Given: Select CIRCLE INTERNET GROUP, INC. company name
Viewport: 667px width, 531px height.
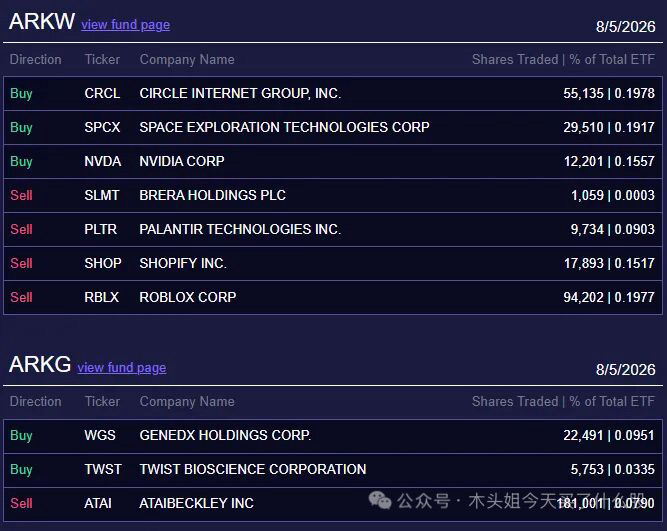Looking at the screenshot, I should click(x=240, y=93).
